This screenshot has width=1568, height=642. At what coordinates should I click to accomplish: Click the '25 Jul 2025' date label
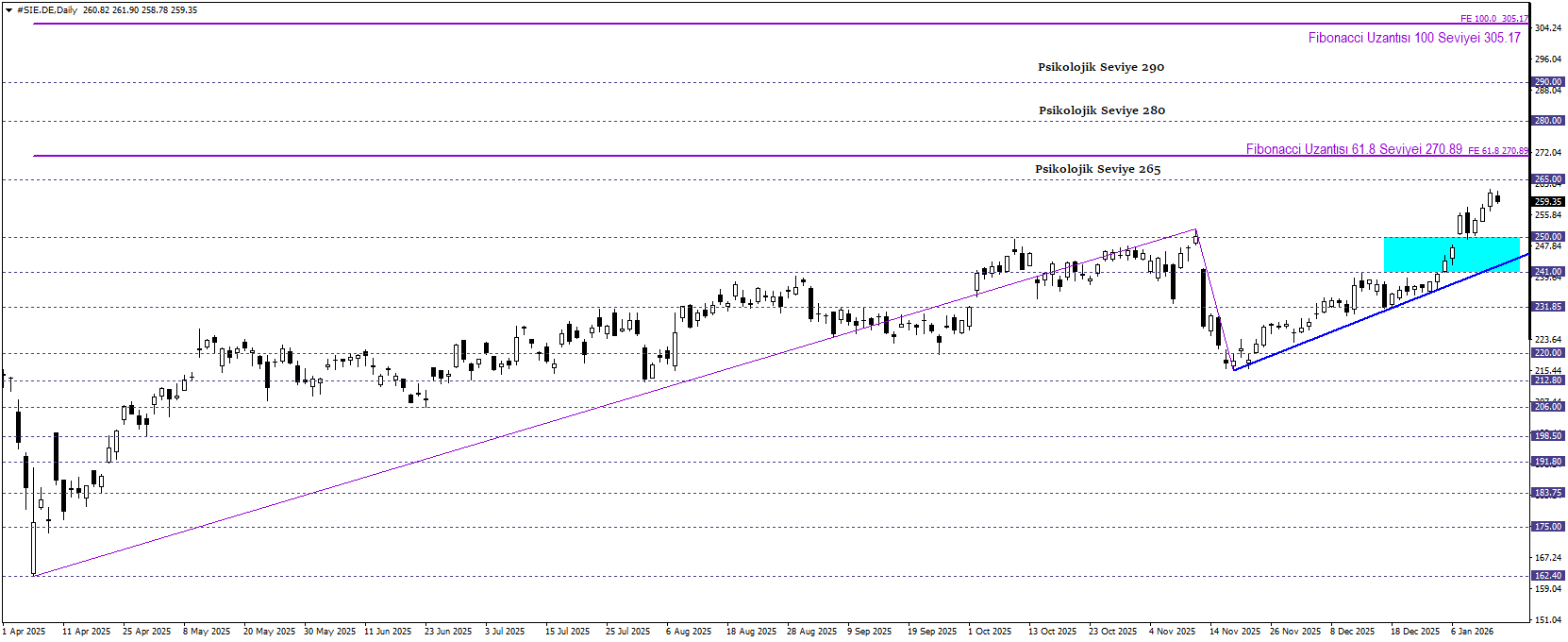click(x=627, y=632)
